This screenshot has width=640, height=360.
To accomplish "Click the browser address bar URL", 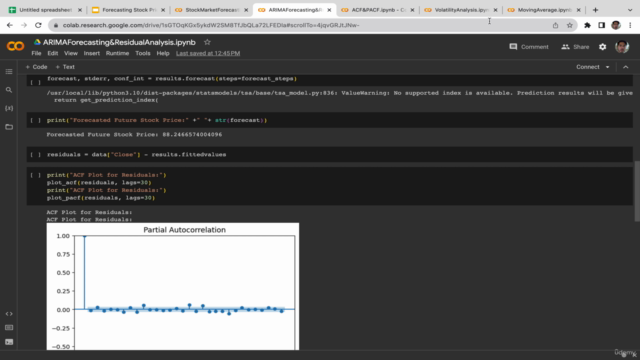I will pos(211,25).
